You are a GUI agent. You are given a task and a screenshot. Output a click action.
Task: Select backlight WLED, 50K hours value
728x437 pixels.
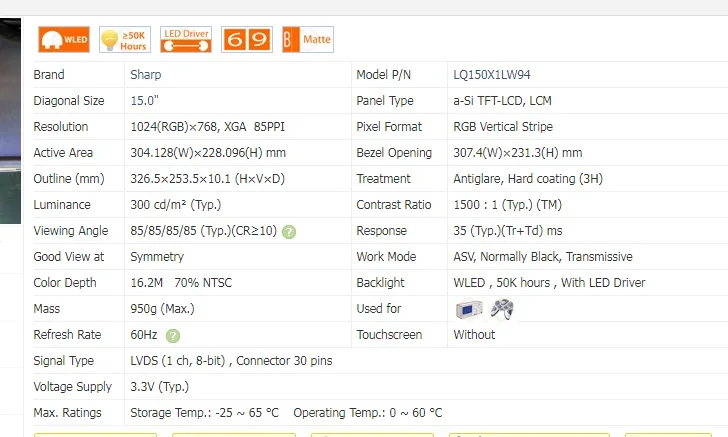tap(549, 283)
